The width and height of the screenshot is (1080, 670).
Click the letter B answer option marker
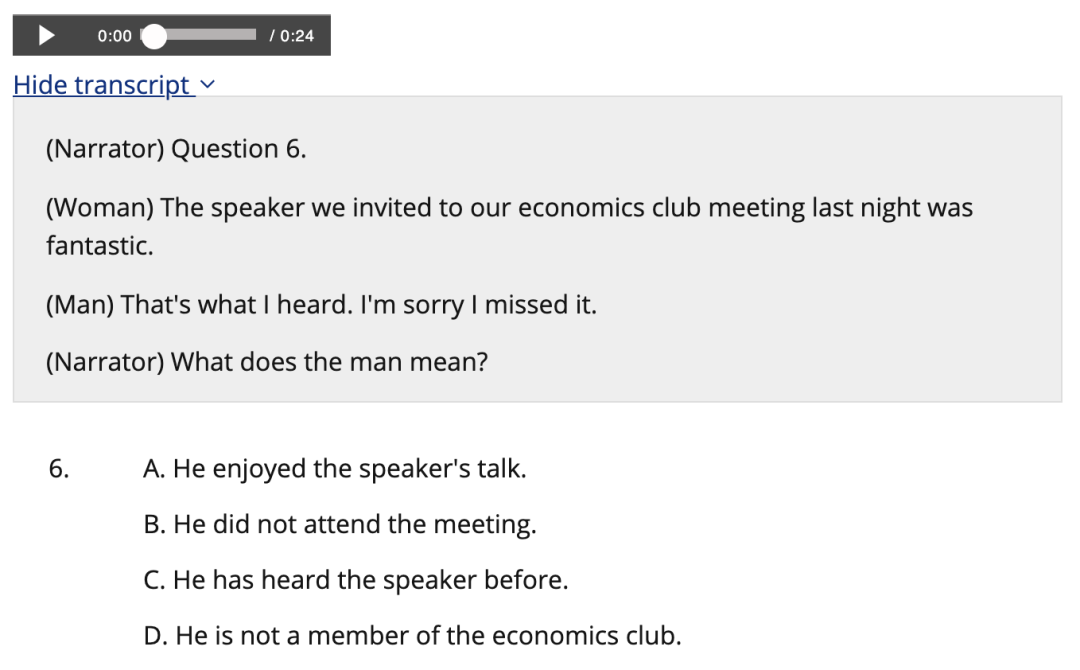pos(154,524)
